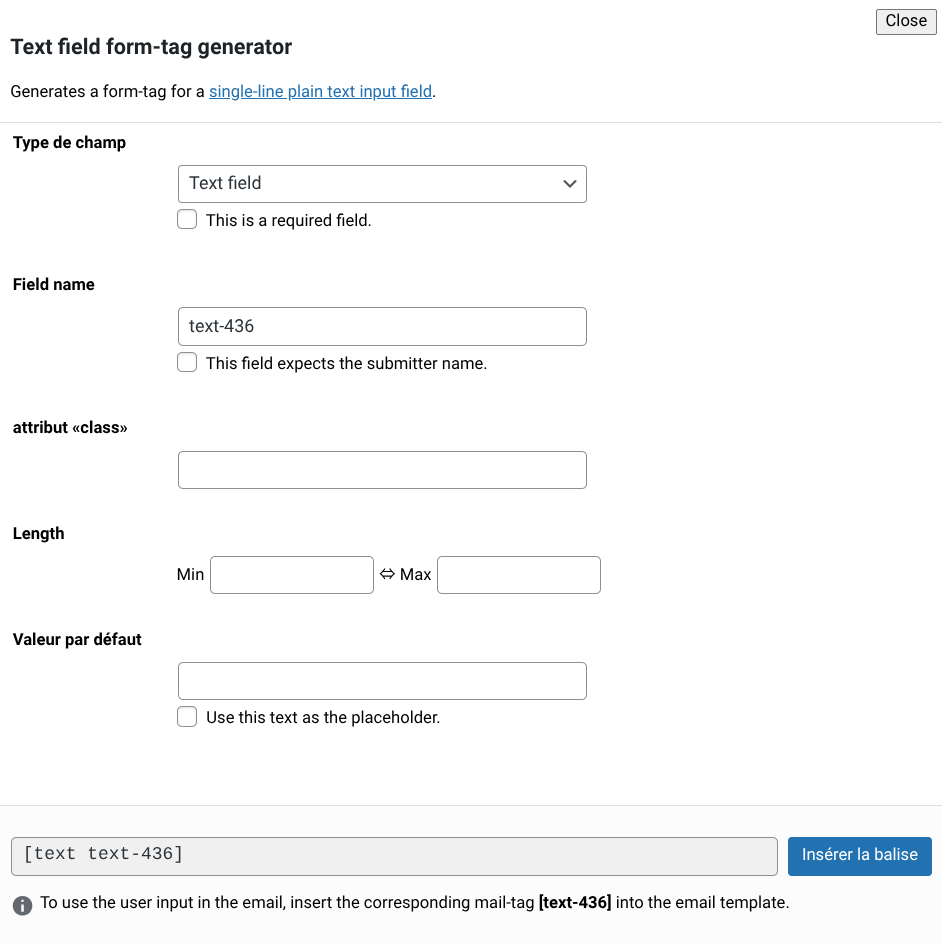942x945 pixels.
Task: Tick the submitter name checkbox
Action: click(187, 363)
